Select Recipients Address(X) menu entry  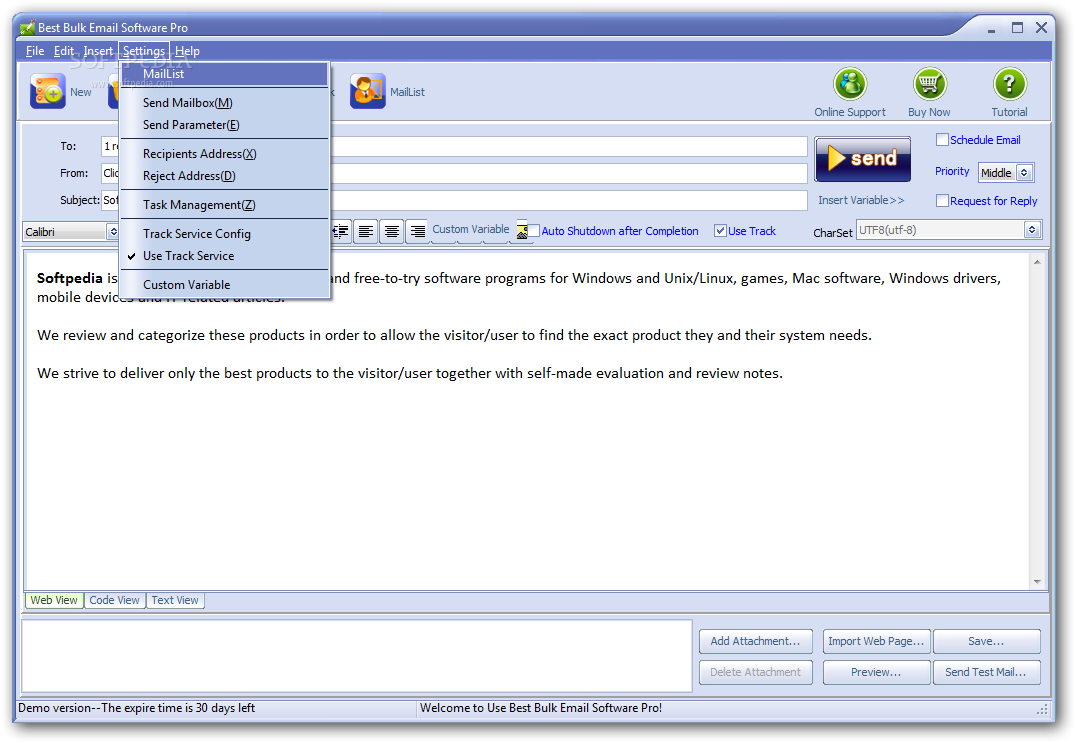pyautogui.click(x=225, y=154)
